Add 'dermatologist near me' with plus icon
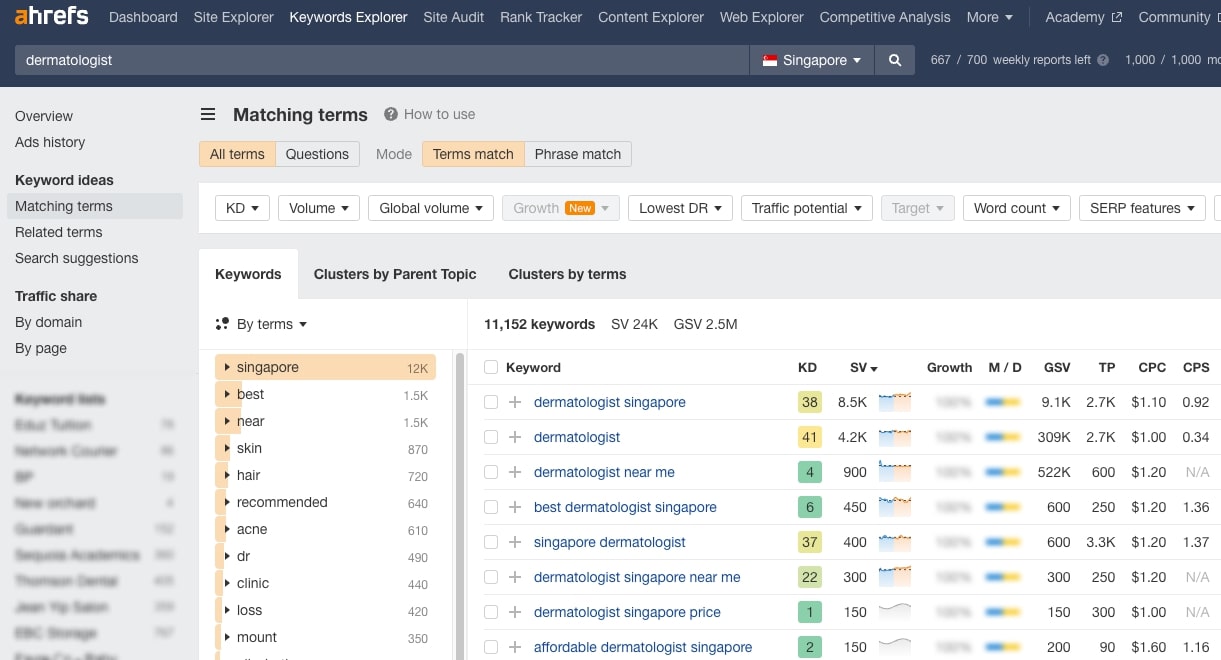1221x660 pixels. [x=515, y=472]
